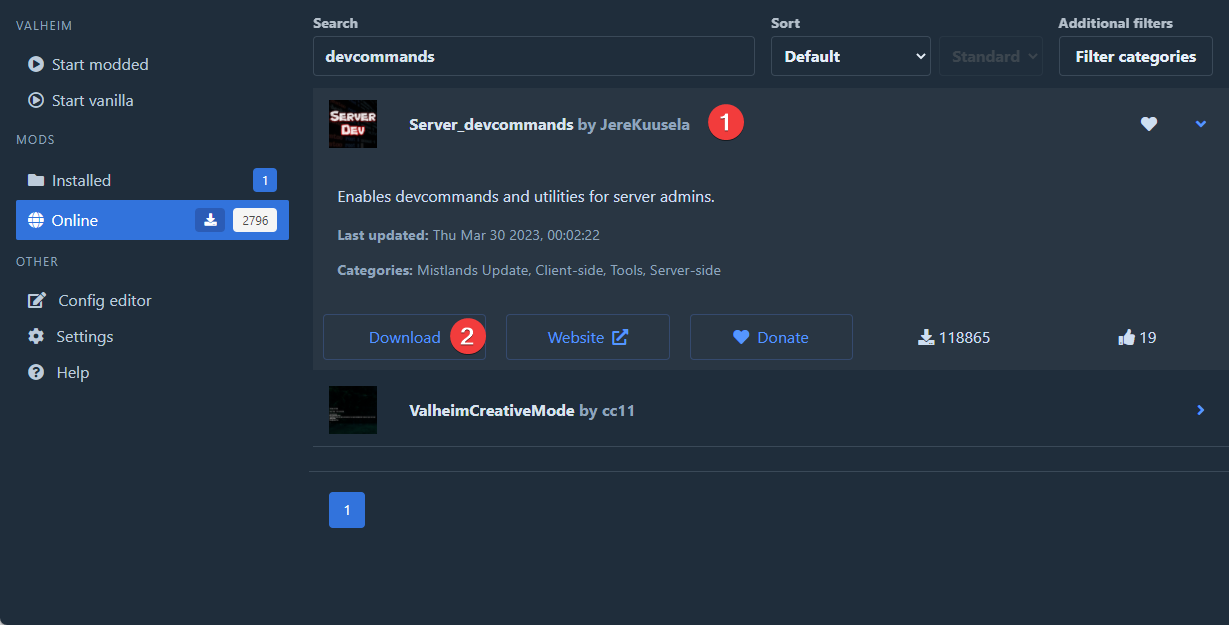Click the Config editor pencil icon
This screenshot has width=1229, height=625.
click(x=37, y=300)
